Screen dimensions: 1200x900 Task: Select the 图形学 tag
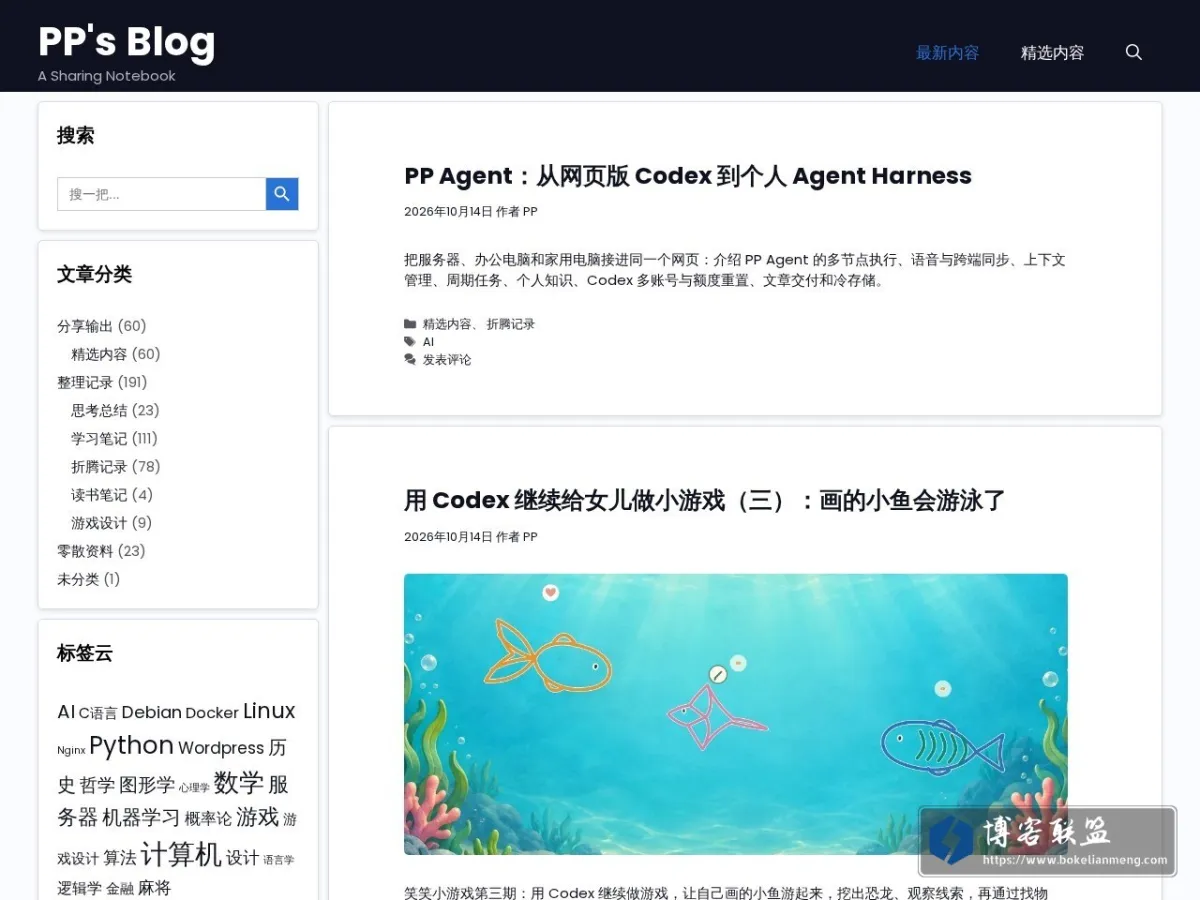[x=147, y=785]
